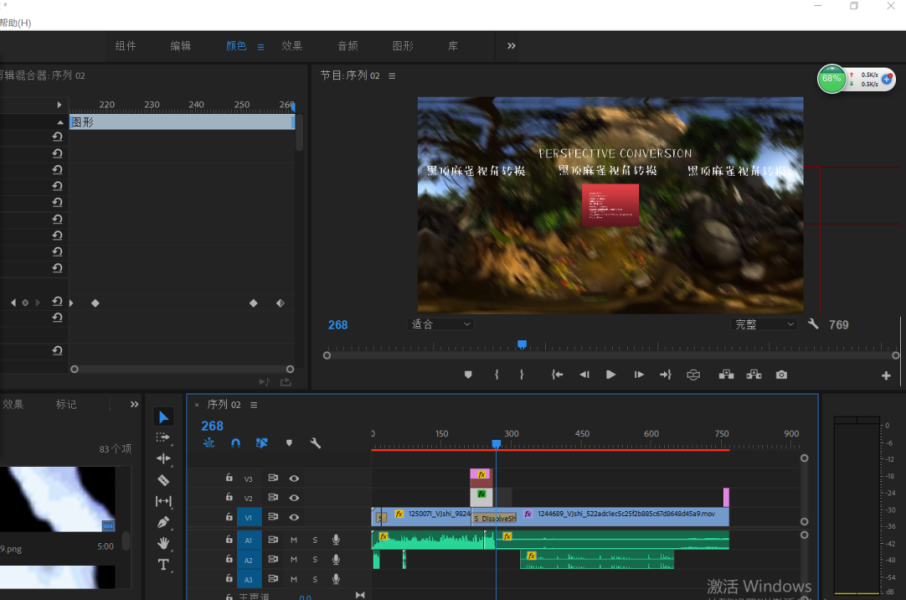The height and width of the screenshot is (600, 906).
Task: Choose the Ripple Edit tool
Action: (x=164, y=458)
